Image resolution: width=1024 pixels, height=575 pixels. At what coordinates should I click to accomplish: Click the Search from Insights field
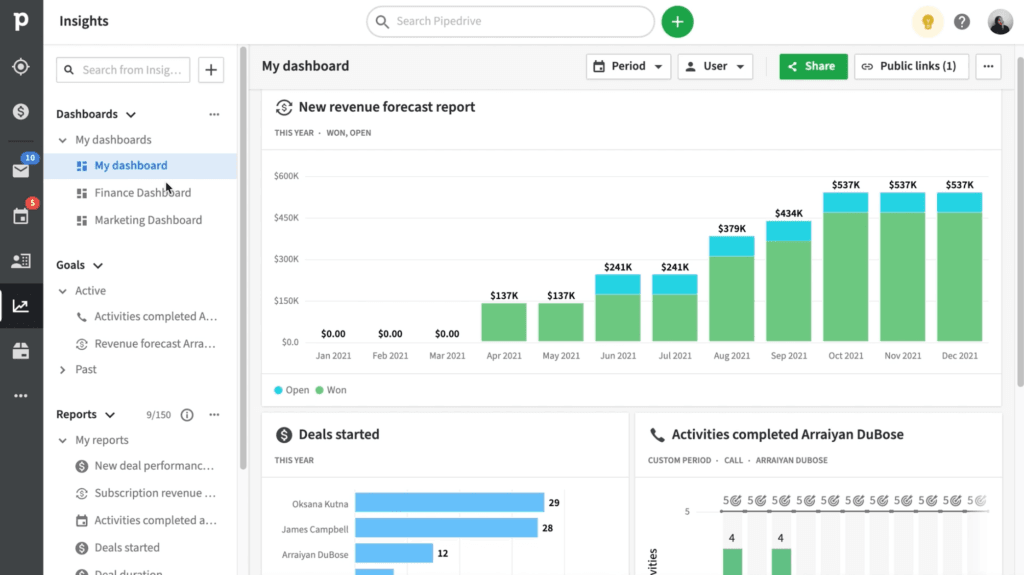(123, 70)
